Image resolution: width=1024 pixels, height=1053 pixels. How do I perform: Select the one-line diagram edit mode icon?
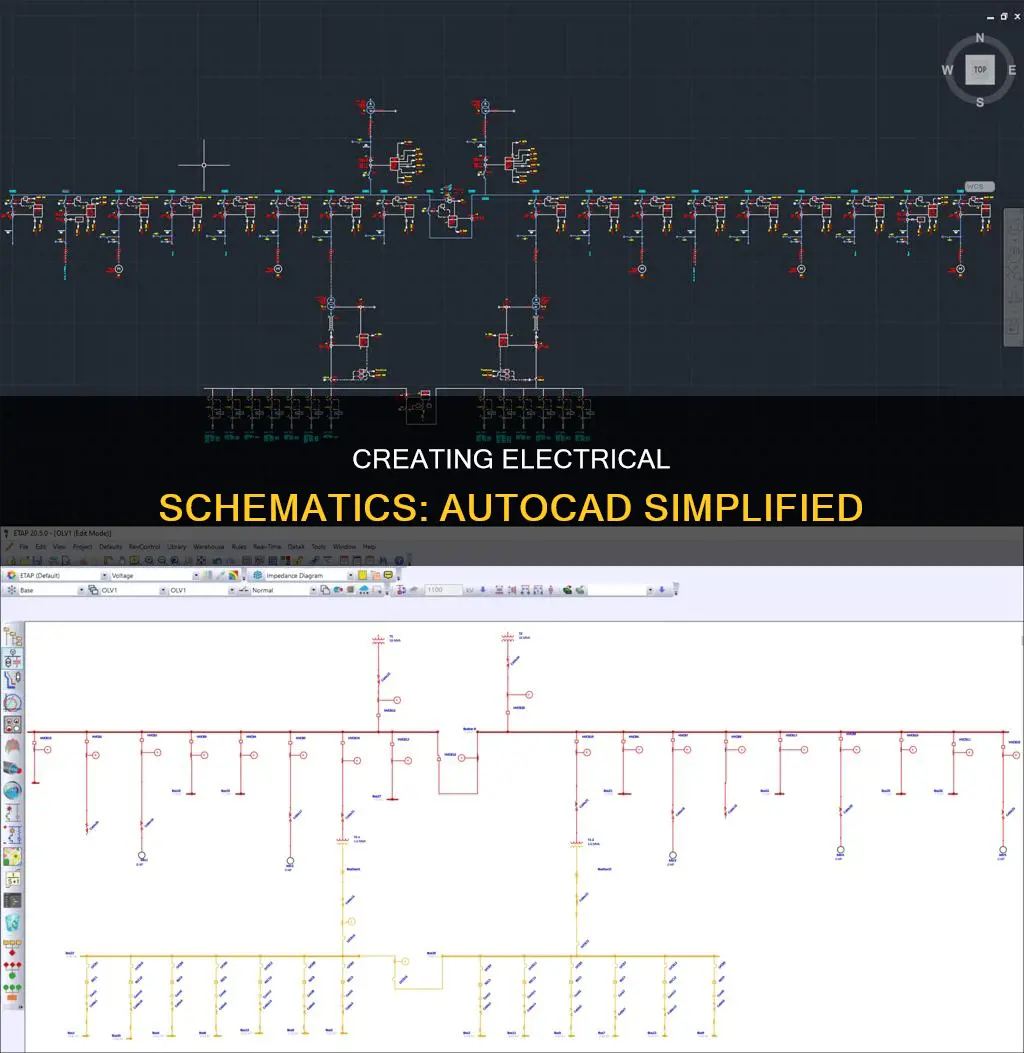click(12, 658)
